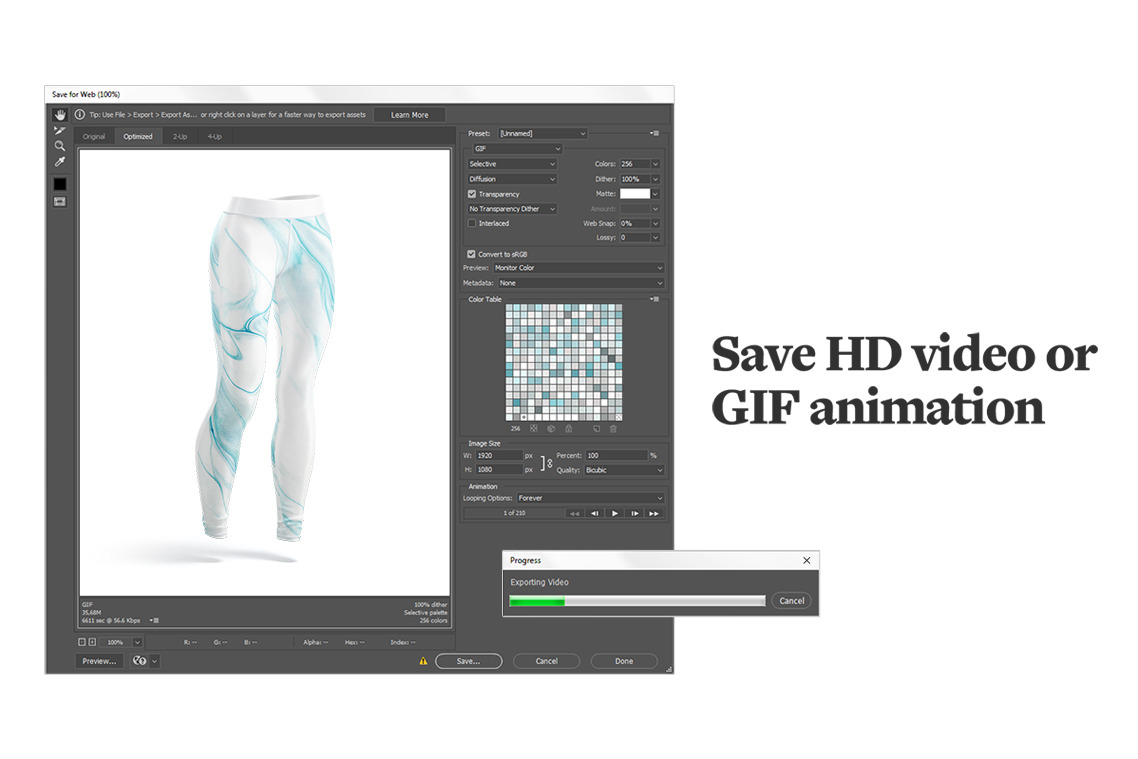The width and height of the screenshot is (1138, 759).
Task: Disable Convert to sRGB checkbox
Action: 472,254
